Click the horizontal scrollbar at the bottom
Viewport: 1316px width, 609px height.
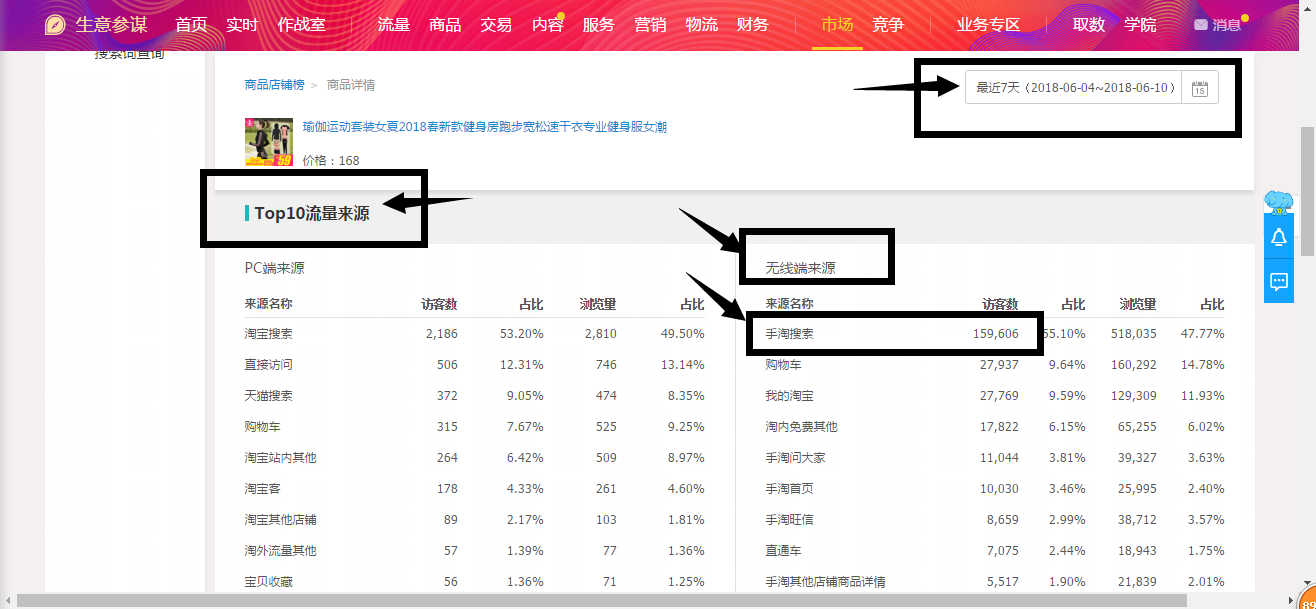tap(600, 600)
